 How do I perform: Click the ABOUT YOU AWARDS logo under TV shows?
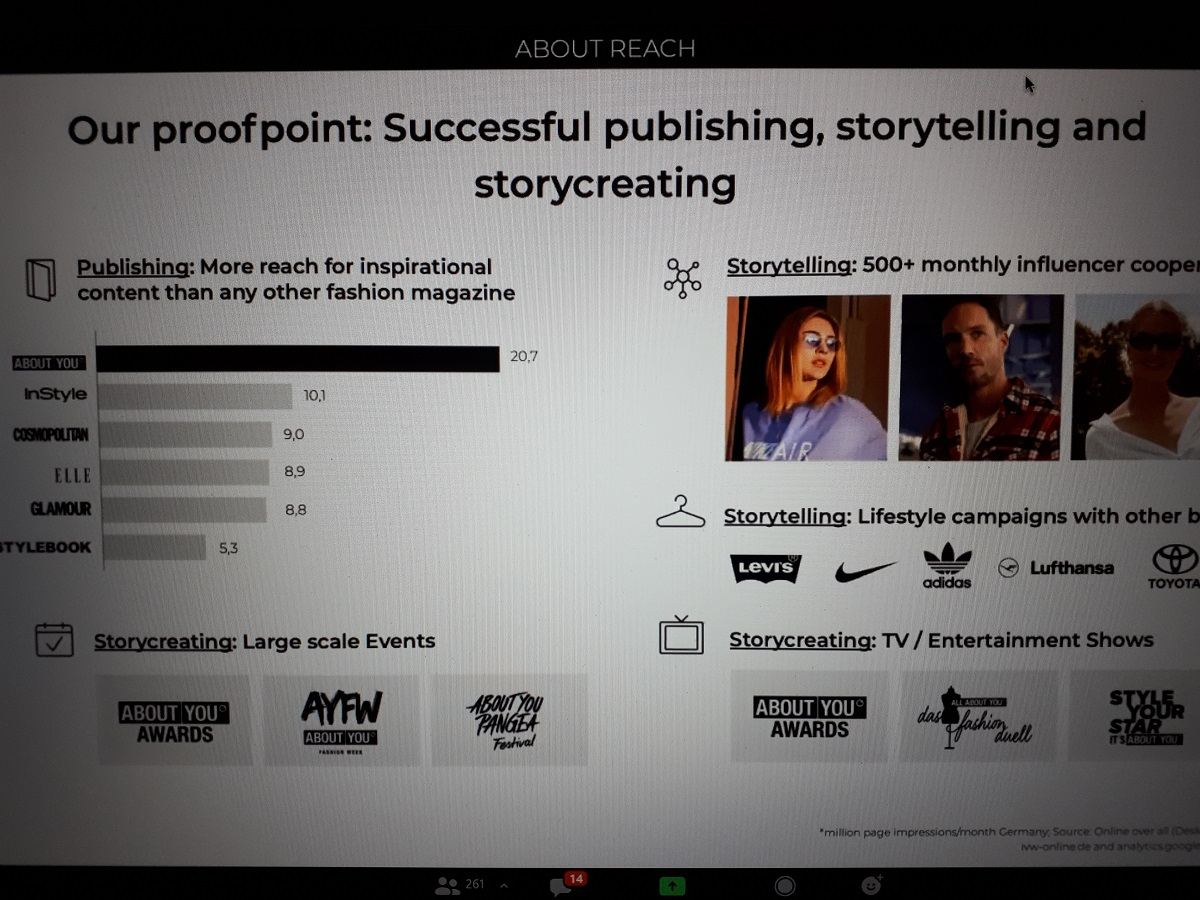pyautogui.click(x=810, y=717)
